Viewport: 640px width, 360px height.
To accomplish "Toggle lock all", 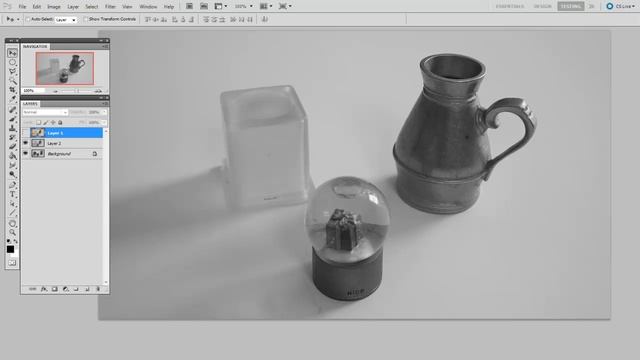I will tap(60, 122).
